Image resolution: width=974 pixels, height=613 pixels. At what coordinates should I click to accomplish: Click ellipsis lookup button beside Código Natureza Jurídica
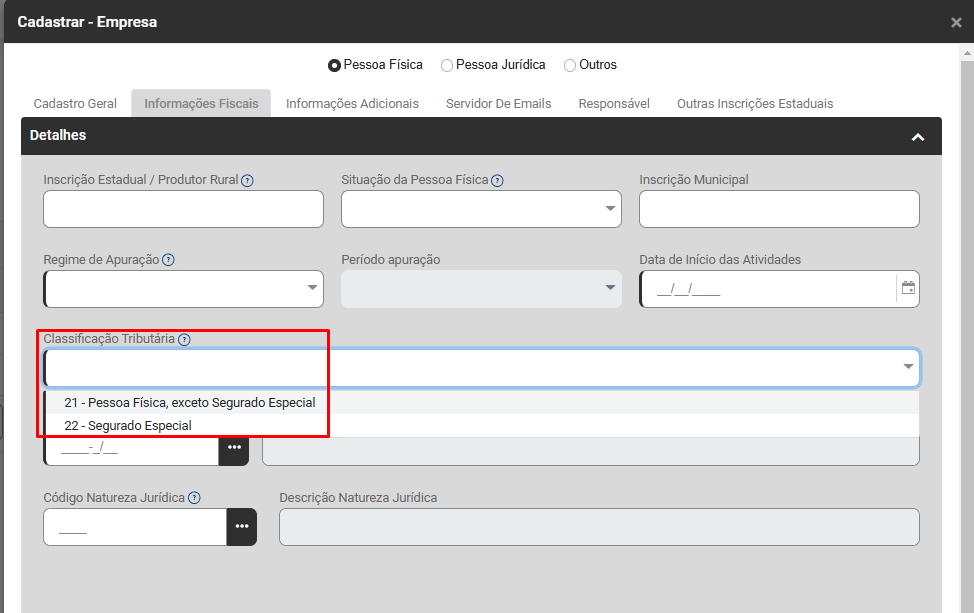click(241, 527)
